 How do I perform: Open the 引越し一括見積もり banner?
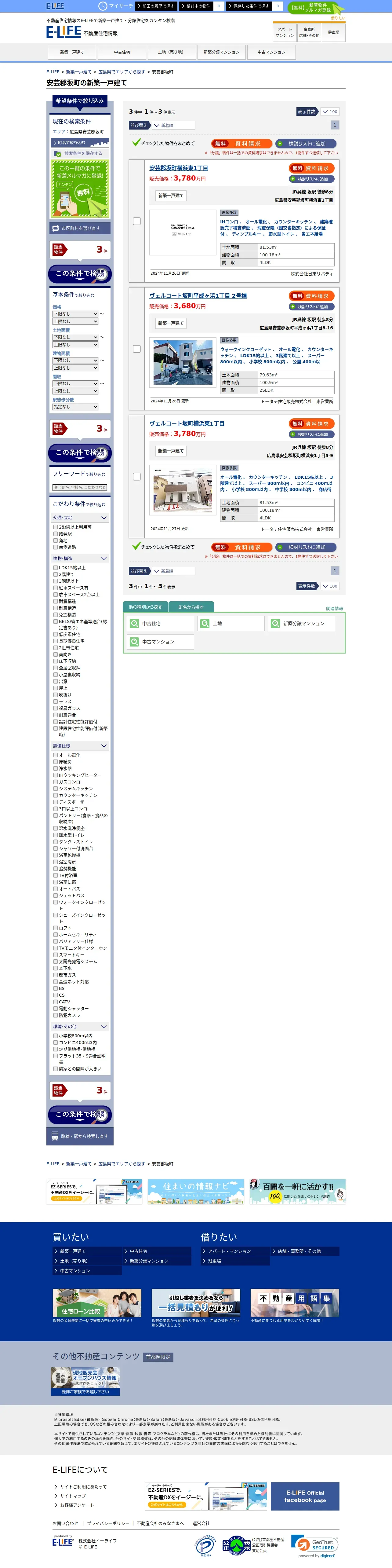pos(196,1302)
